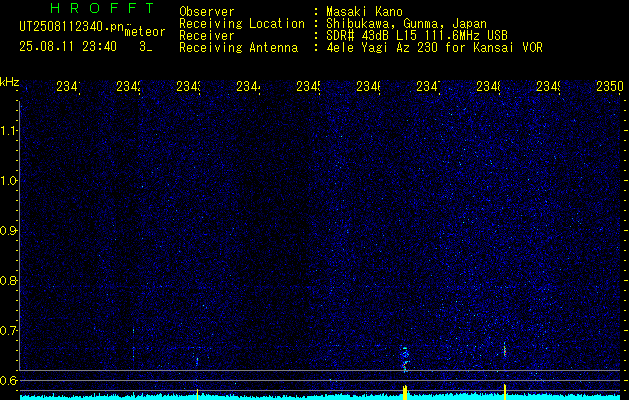Click the 2343 time axis label
The image size is (629, 400).
(x=189, y=86)
